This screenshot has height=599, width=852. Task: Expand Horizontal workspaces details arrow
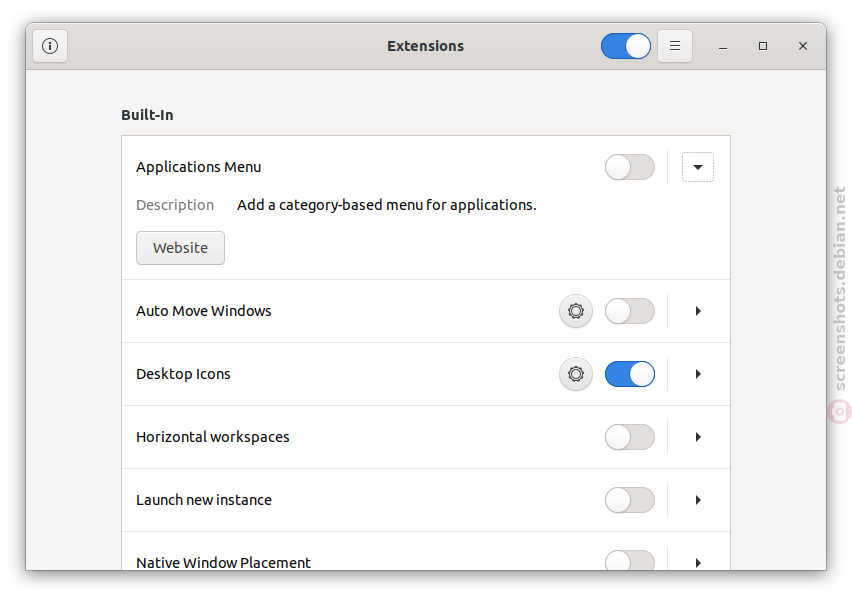click(x=698, y=437)
